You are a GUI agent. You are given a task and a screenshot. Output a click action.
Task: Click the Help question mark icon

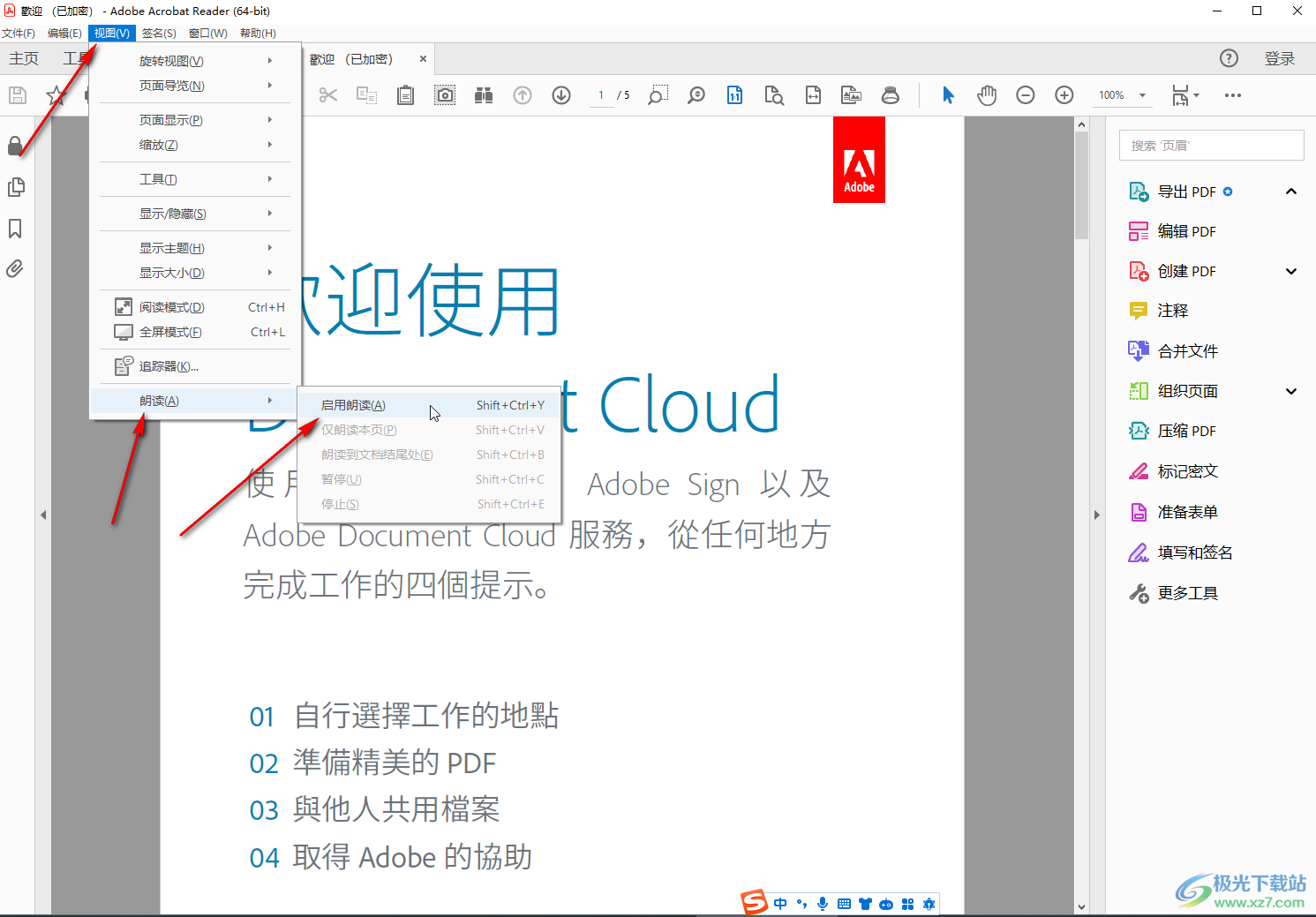1229,58
